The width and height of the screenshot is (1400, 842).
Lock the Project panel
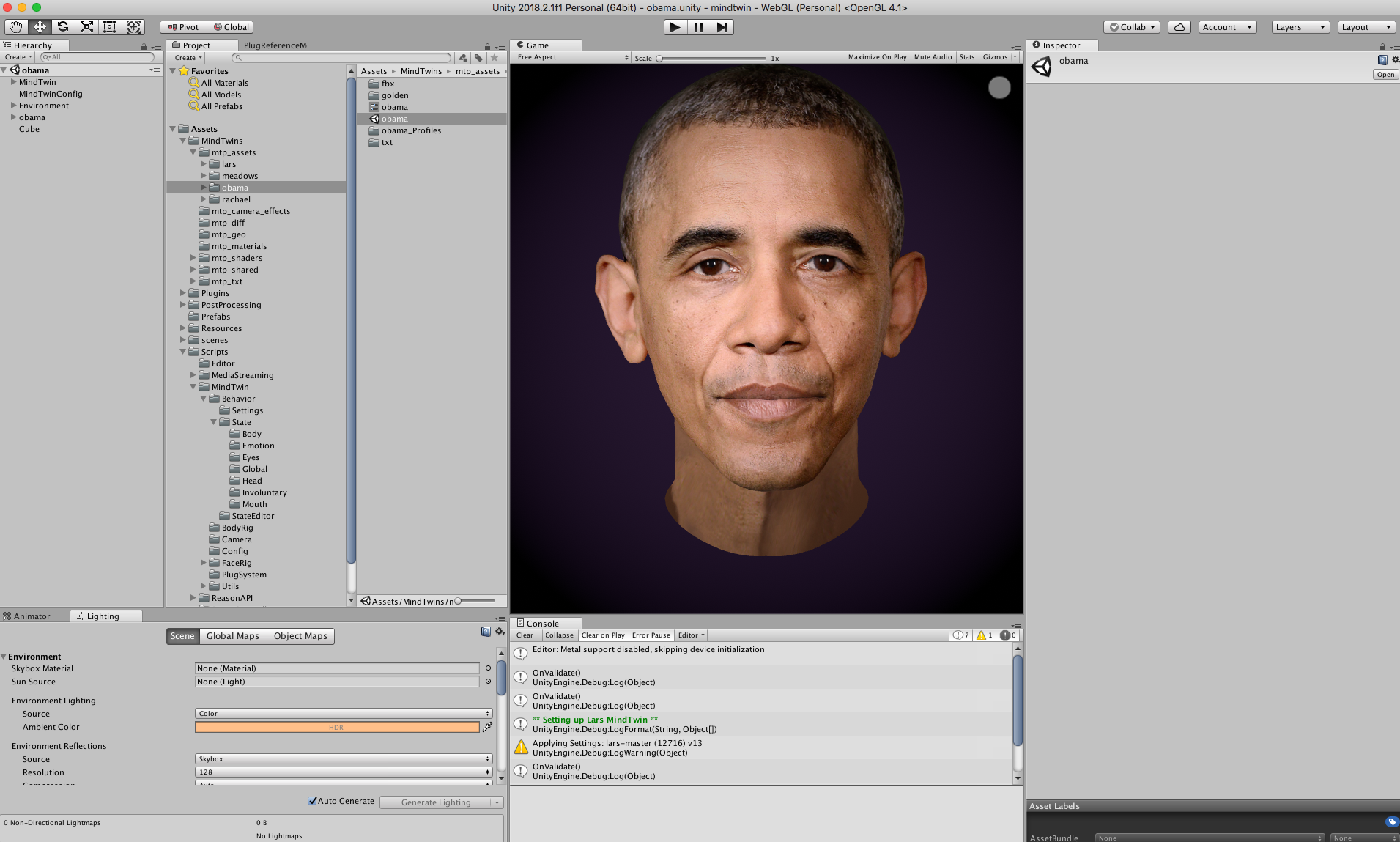pos(487,46)
